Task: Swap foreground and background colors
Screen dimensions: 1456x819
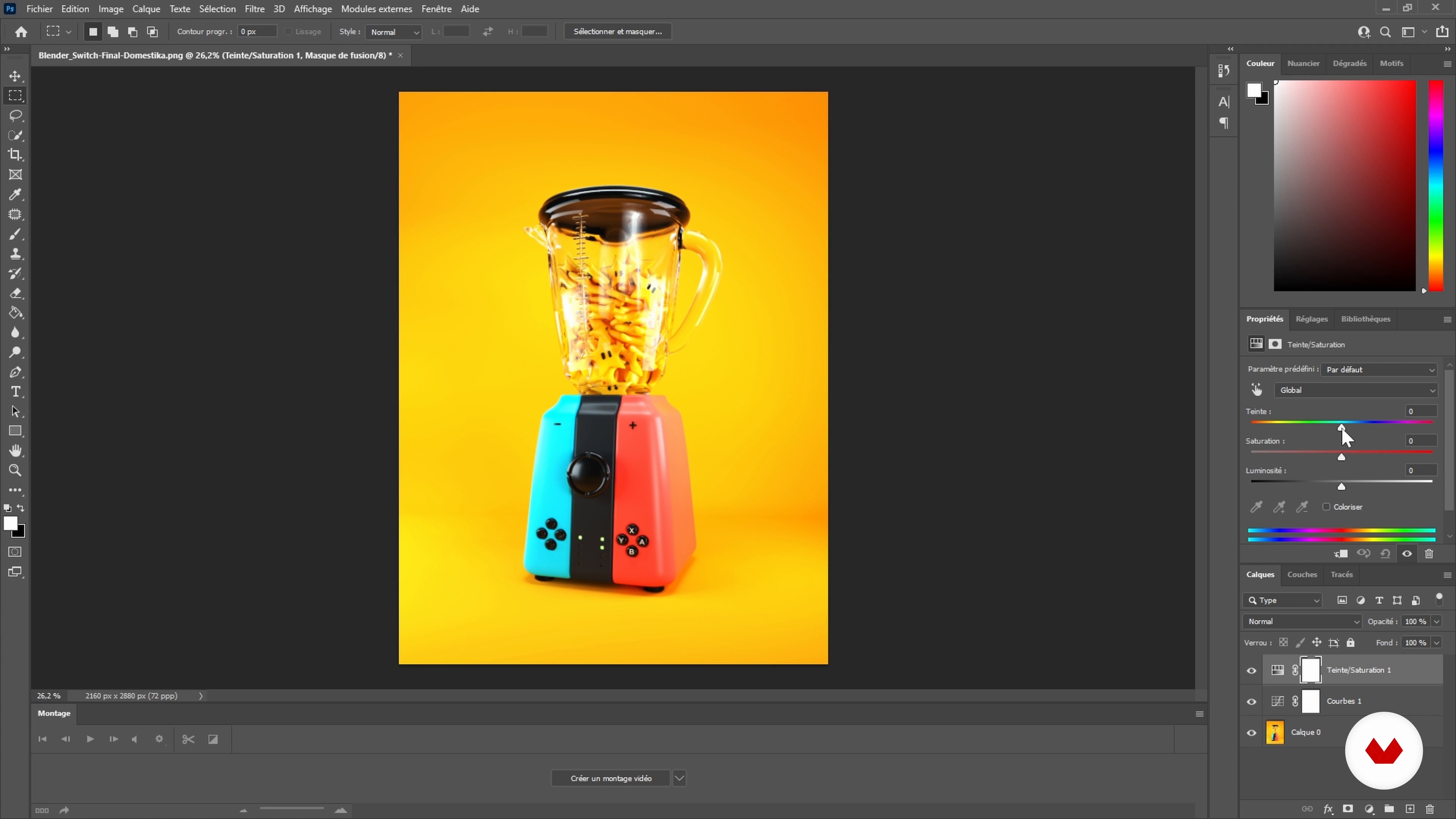Action: point(21,508)
